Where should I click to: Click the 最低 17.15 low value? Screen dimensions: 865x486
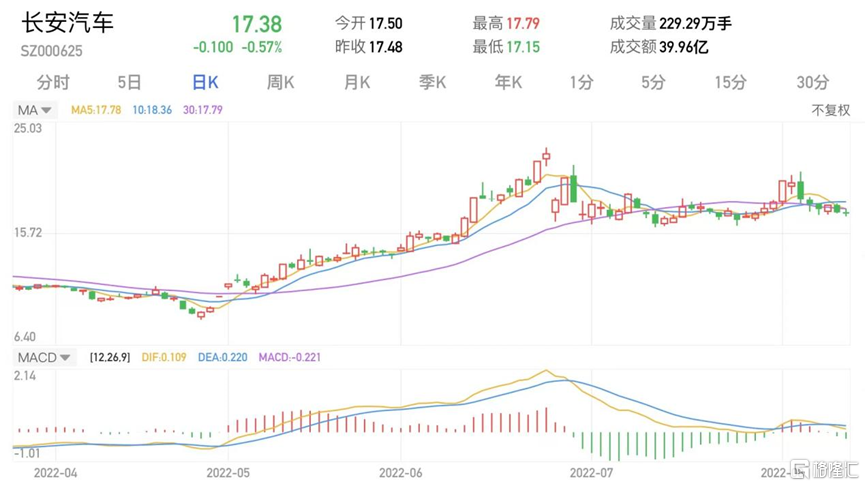[x=506, y=47]
